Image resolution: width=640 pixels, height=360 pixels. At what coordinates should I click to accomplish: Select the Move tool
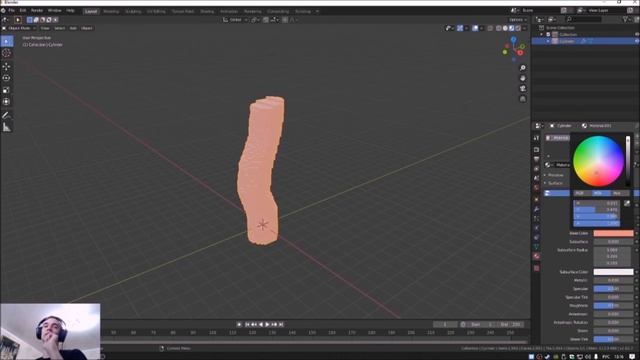tap(7, 66)
